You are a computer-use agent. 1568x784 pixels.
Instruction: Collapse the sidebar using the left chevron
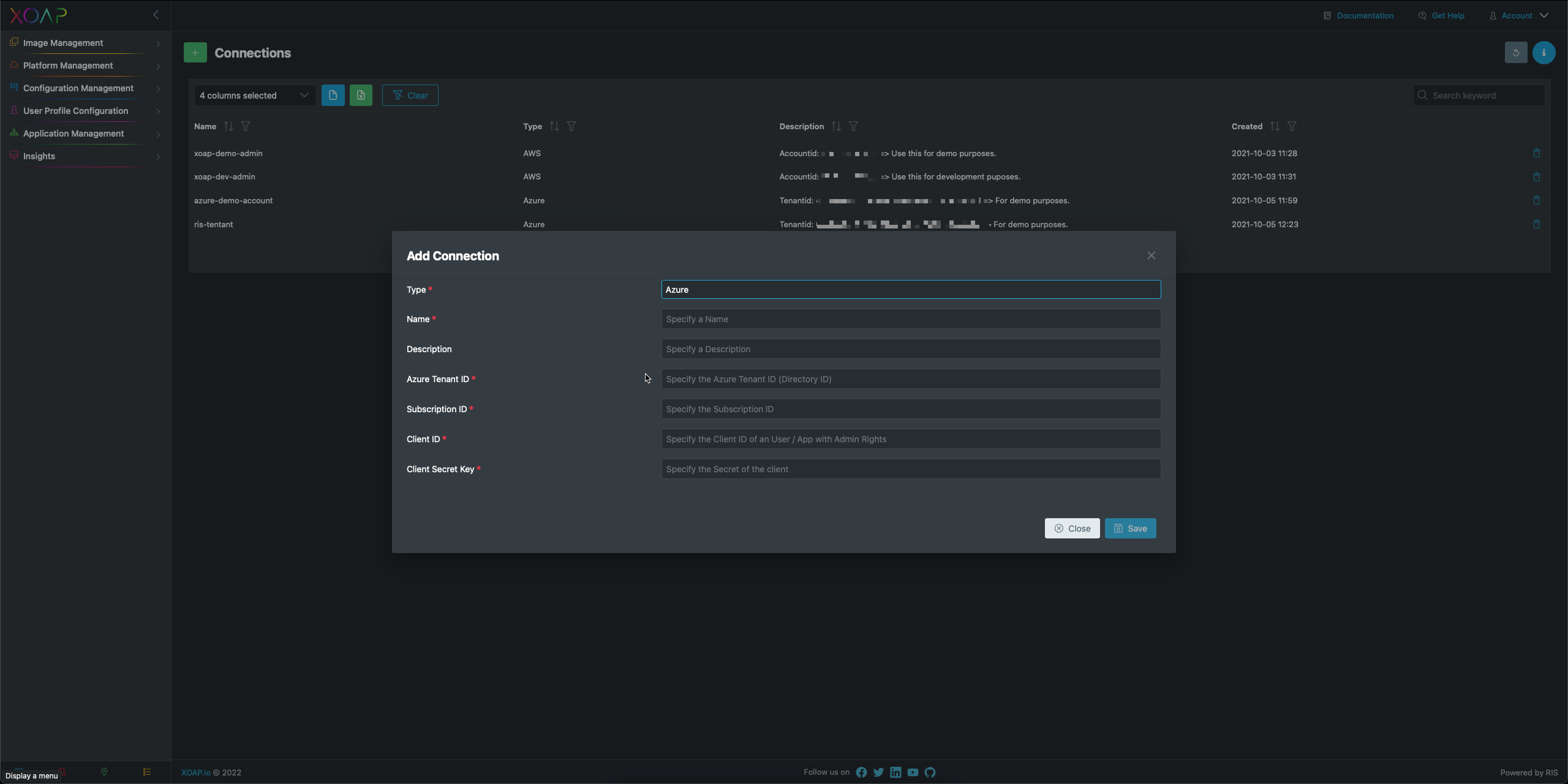pyautogui.click(x=156, y=15)
